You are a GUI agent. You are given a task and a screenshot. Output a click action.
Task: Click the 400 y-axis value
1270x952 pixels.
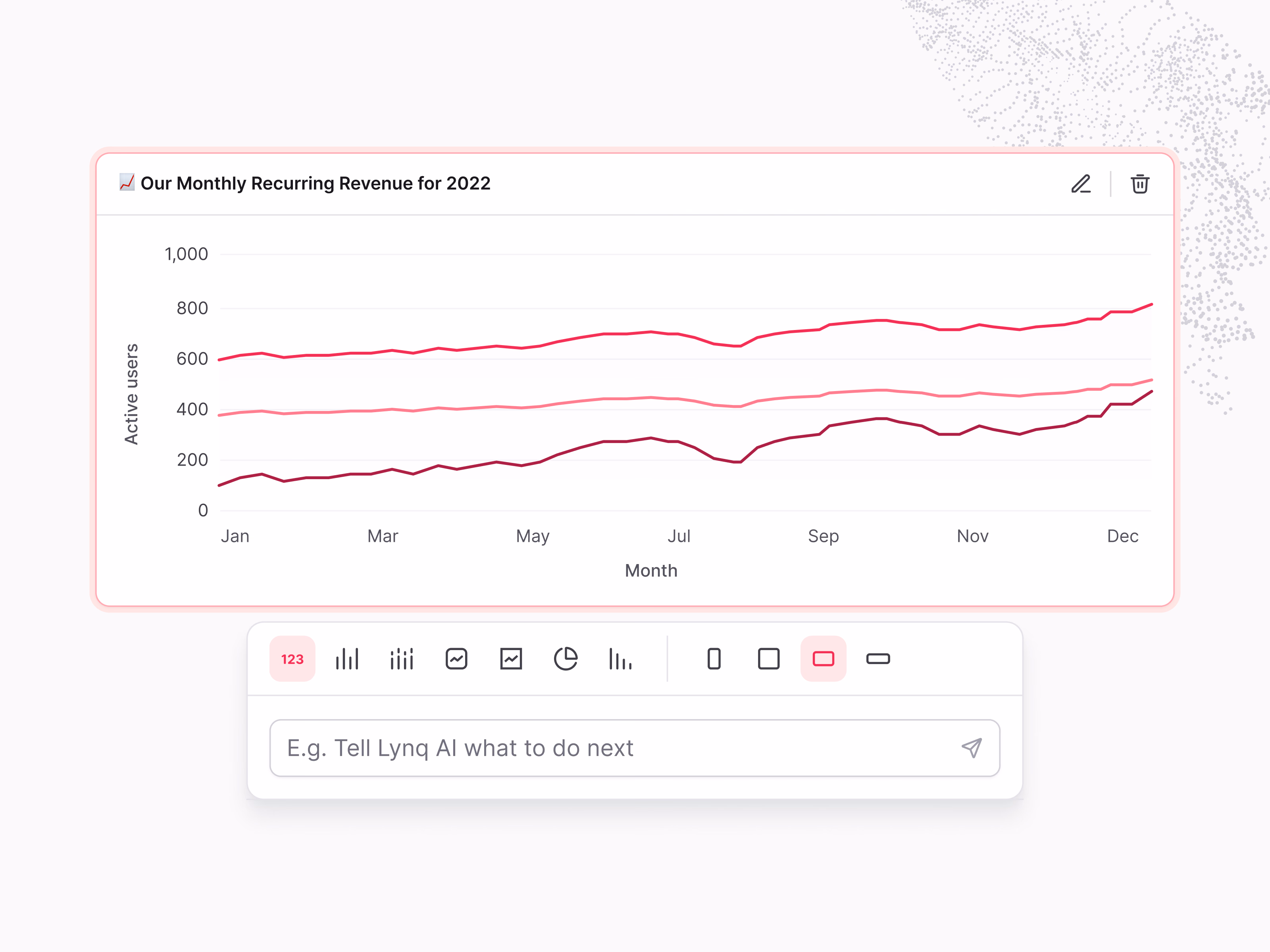click(x=192, y=410)
